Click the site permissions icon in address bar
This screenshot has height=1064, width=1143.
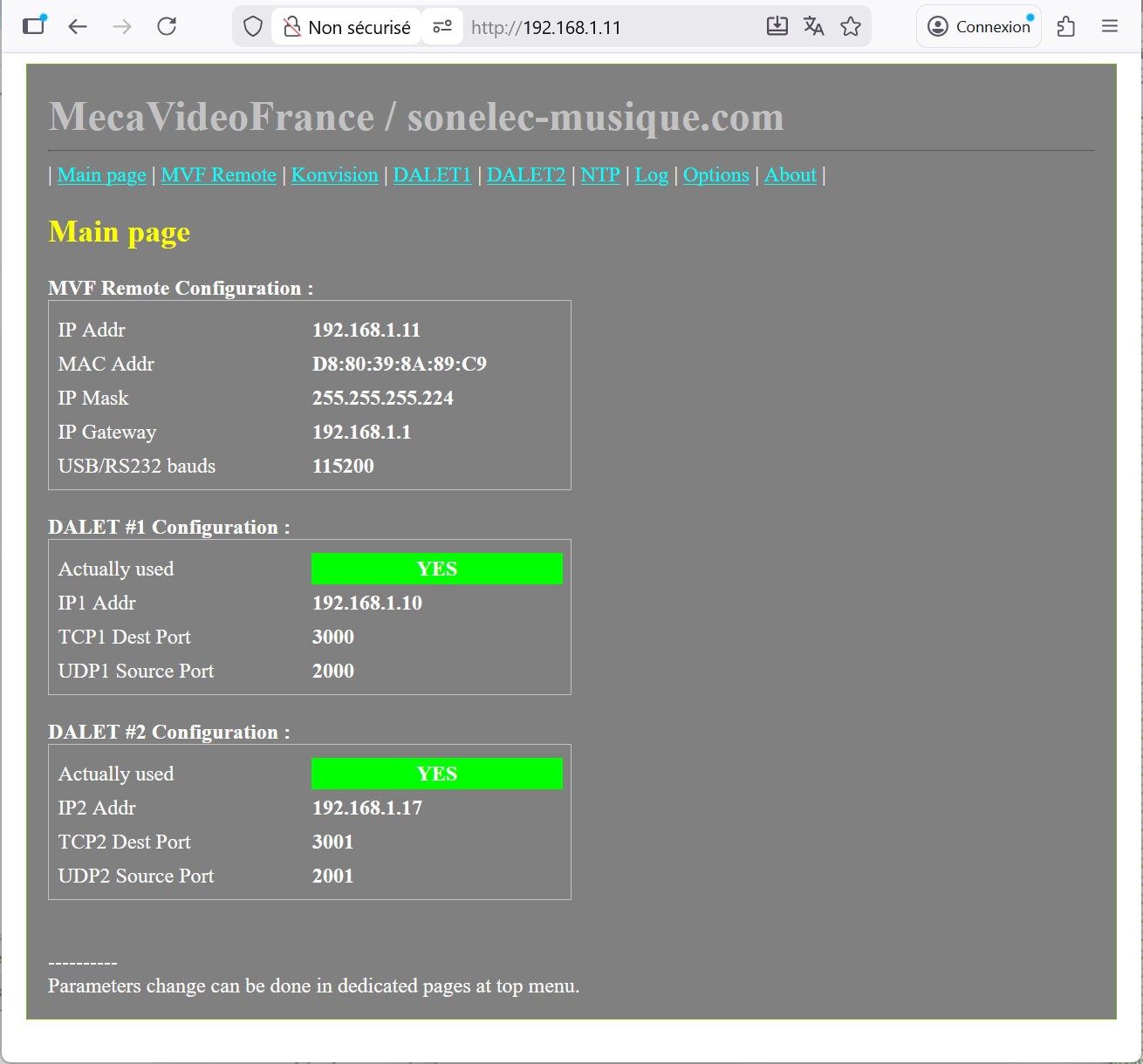pos(442,27)
